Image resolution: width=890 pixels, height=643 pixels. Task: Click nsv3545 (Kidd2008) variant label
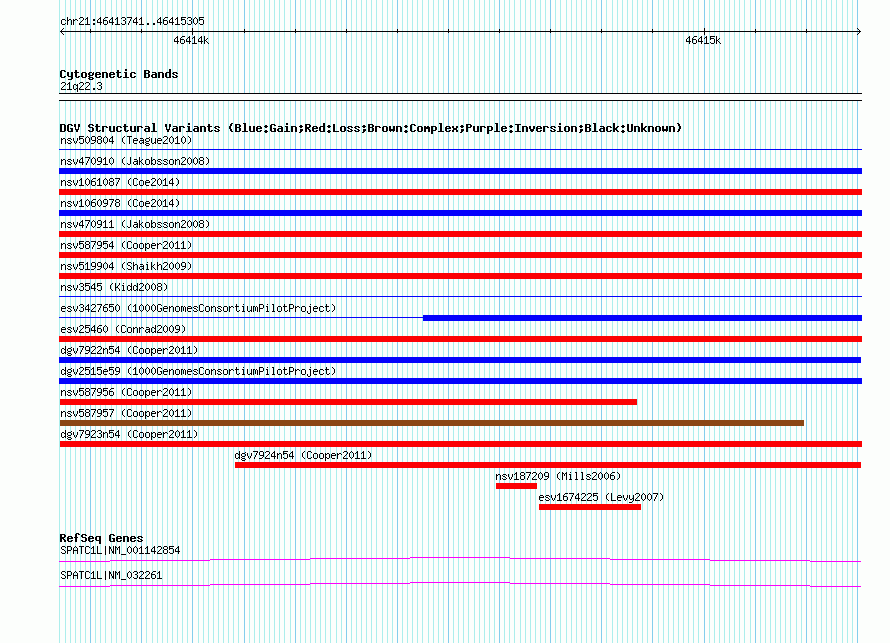114,288
